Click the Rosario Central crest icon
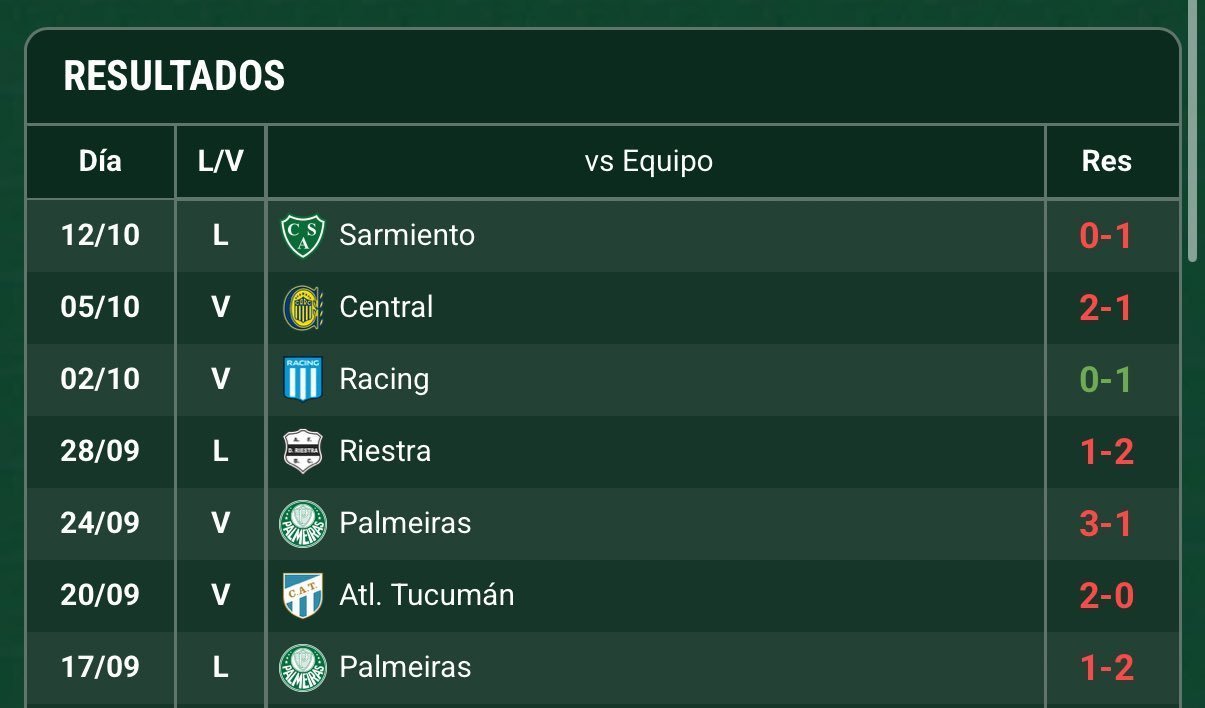The width and height of the screenshot is (1205, 708). 303,307
